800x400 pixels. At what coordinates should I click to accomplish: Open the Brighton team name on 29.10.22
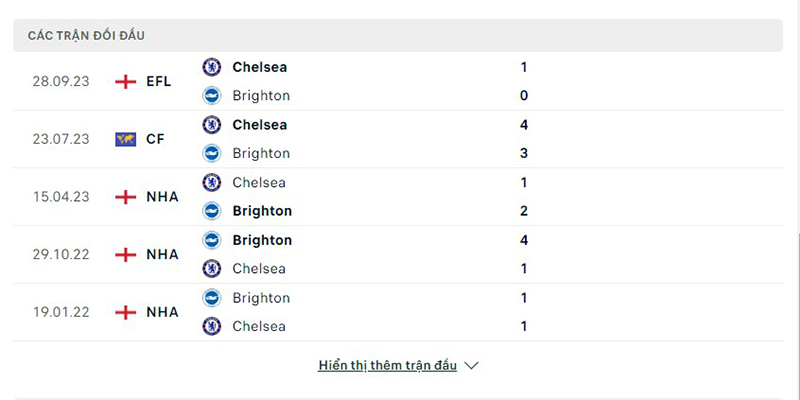pos(262,240)
